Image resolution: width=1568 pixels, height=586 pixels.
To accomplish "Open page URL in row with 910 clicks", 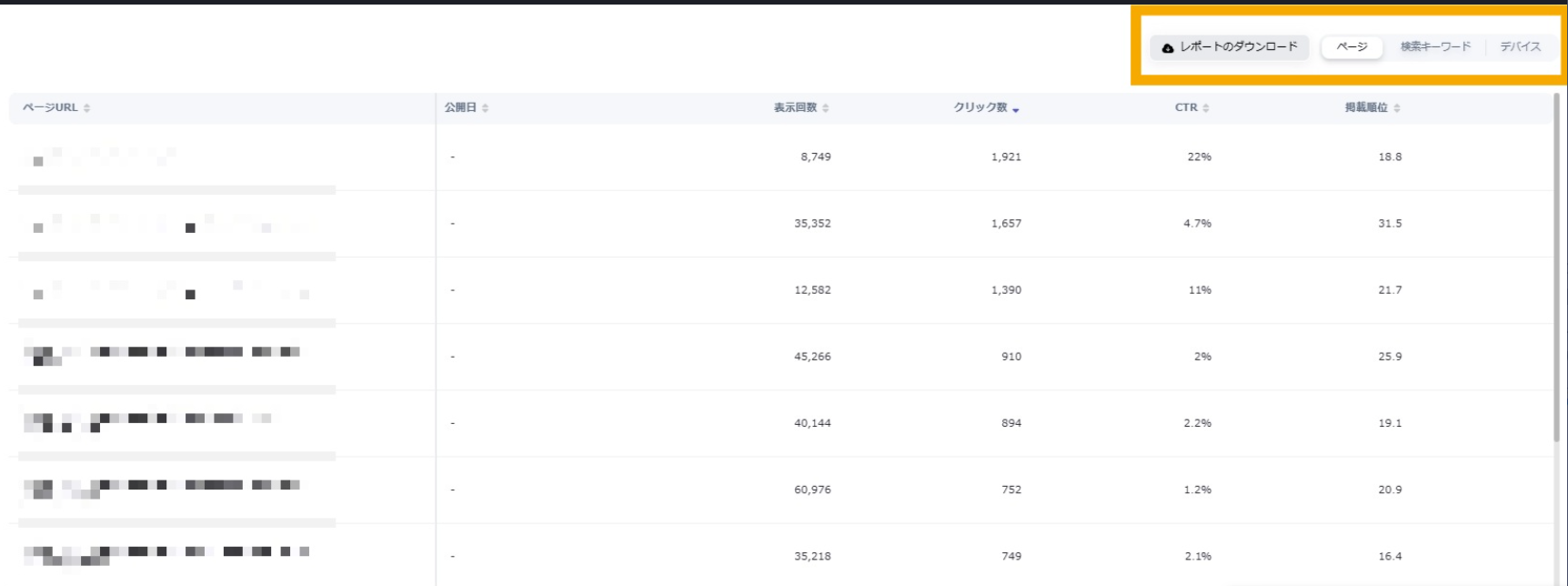I will pyautogui.click(x=164, y=353).
